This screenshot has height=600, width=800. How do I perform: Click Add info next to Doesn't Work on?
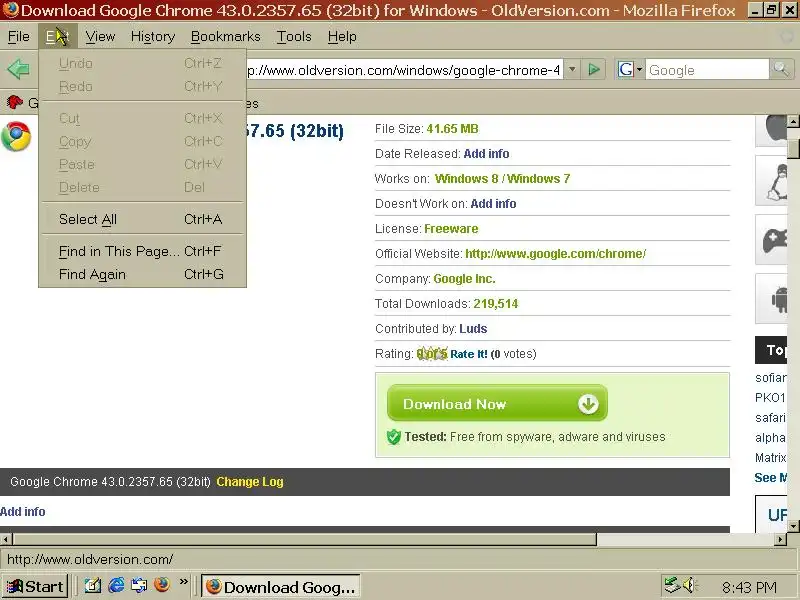493,204
